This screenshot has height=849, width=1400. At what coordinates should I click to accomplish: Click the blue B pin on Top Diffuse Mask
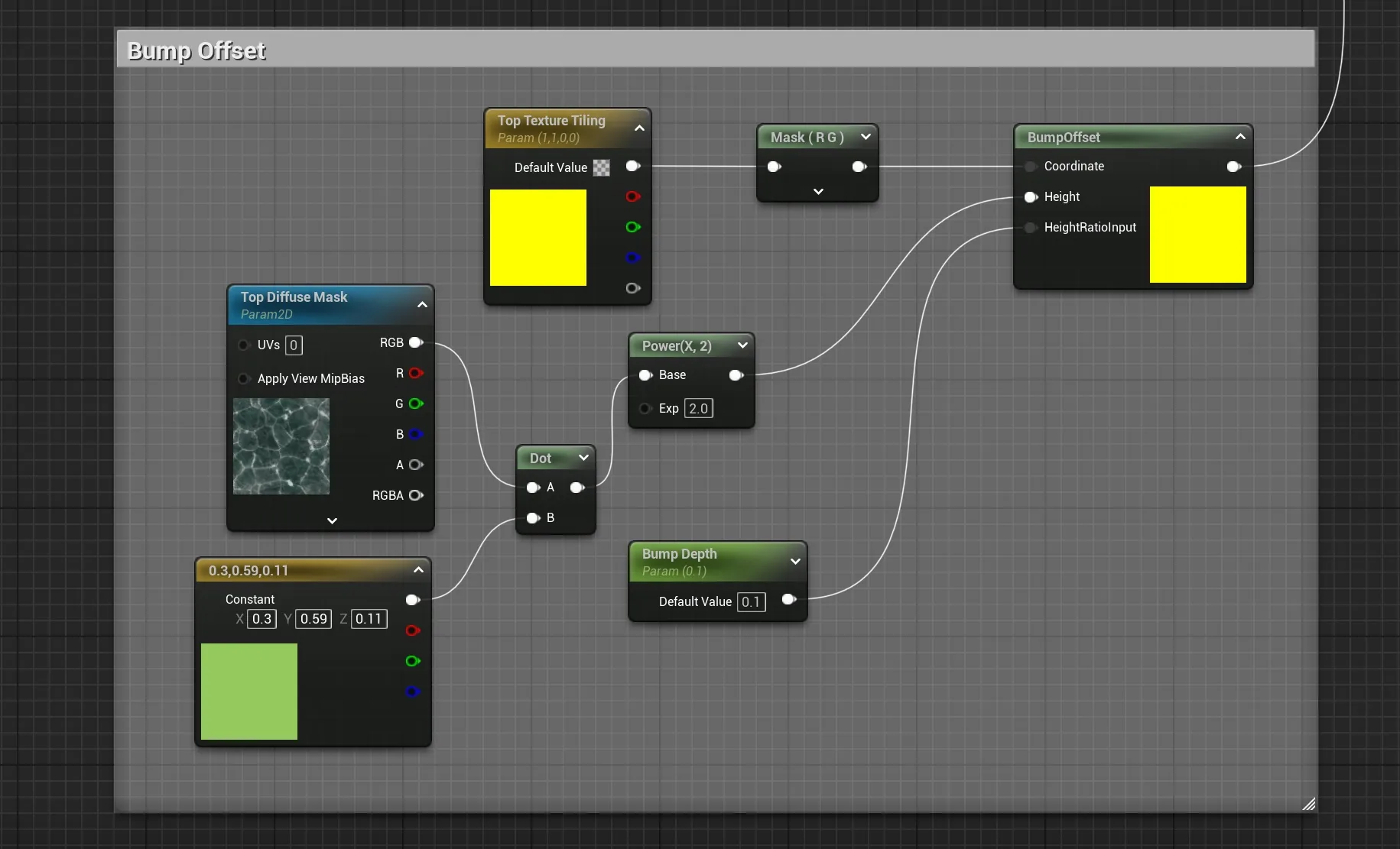pos(416,434)
